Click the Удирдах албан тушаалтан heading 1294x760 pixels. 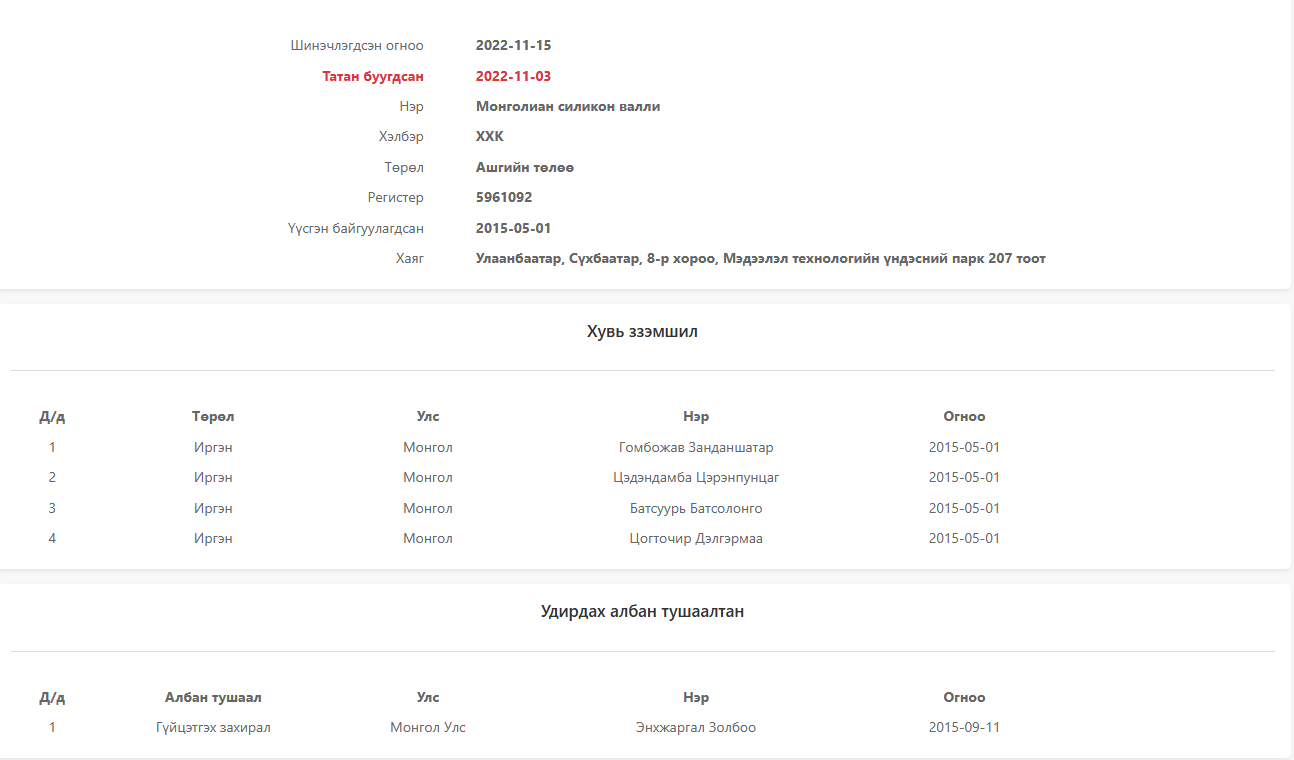[642, 612]
